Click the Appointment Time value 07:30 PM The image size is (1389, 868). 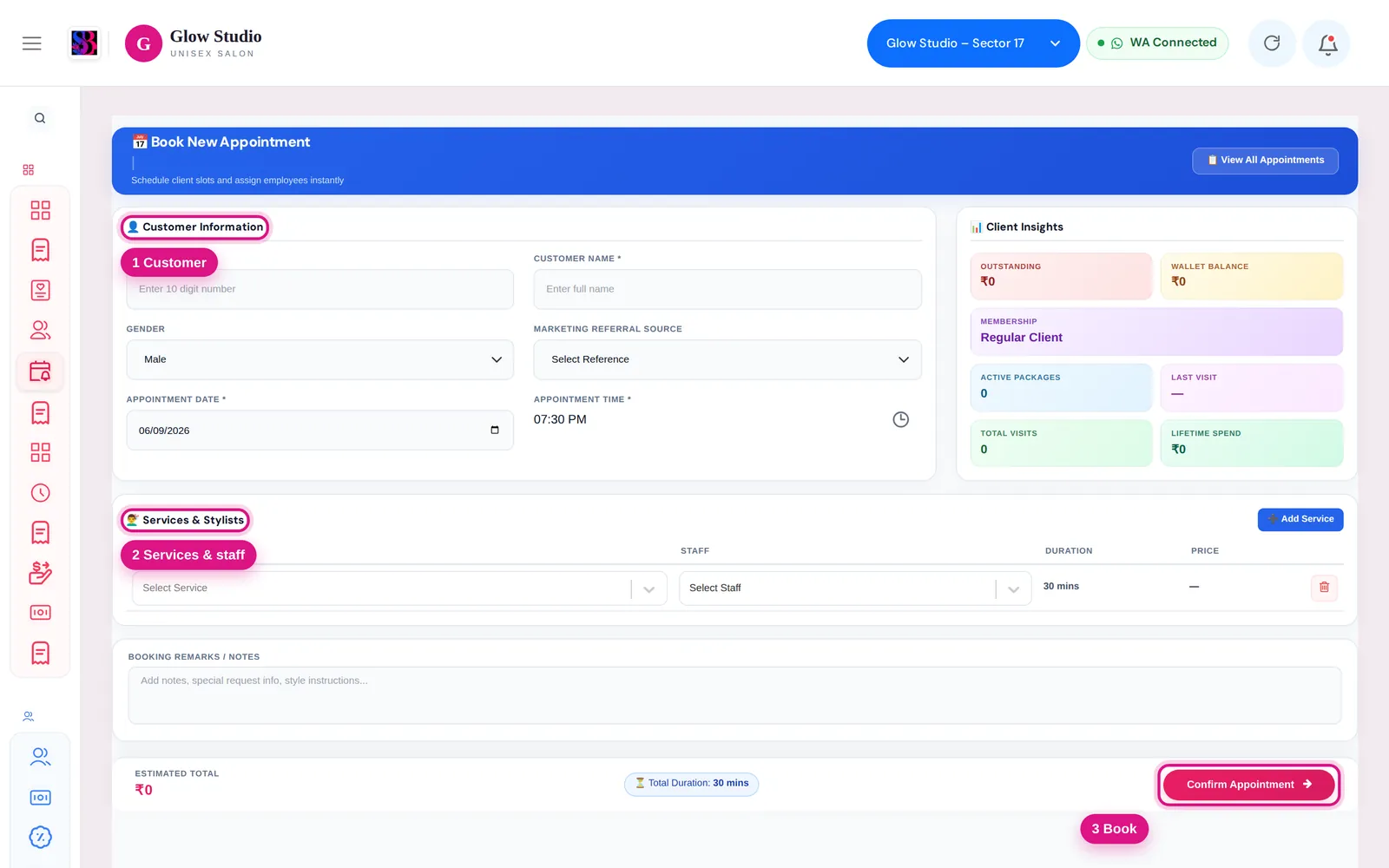[x=560, y=419]
